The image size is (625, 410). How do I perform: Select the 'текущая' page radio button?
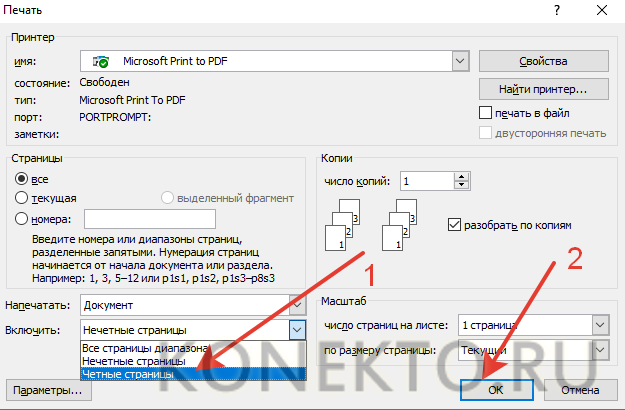[21, 198]
